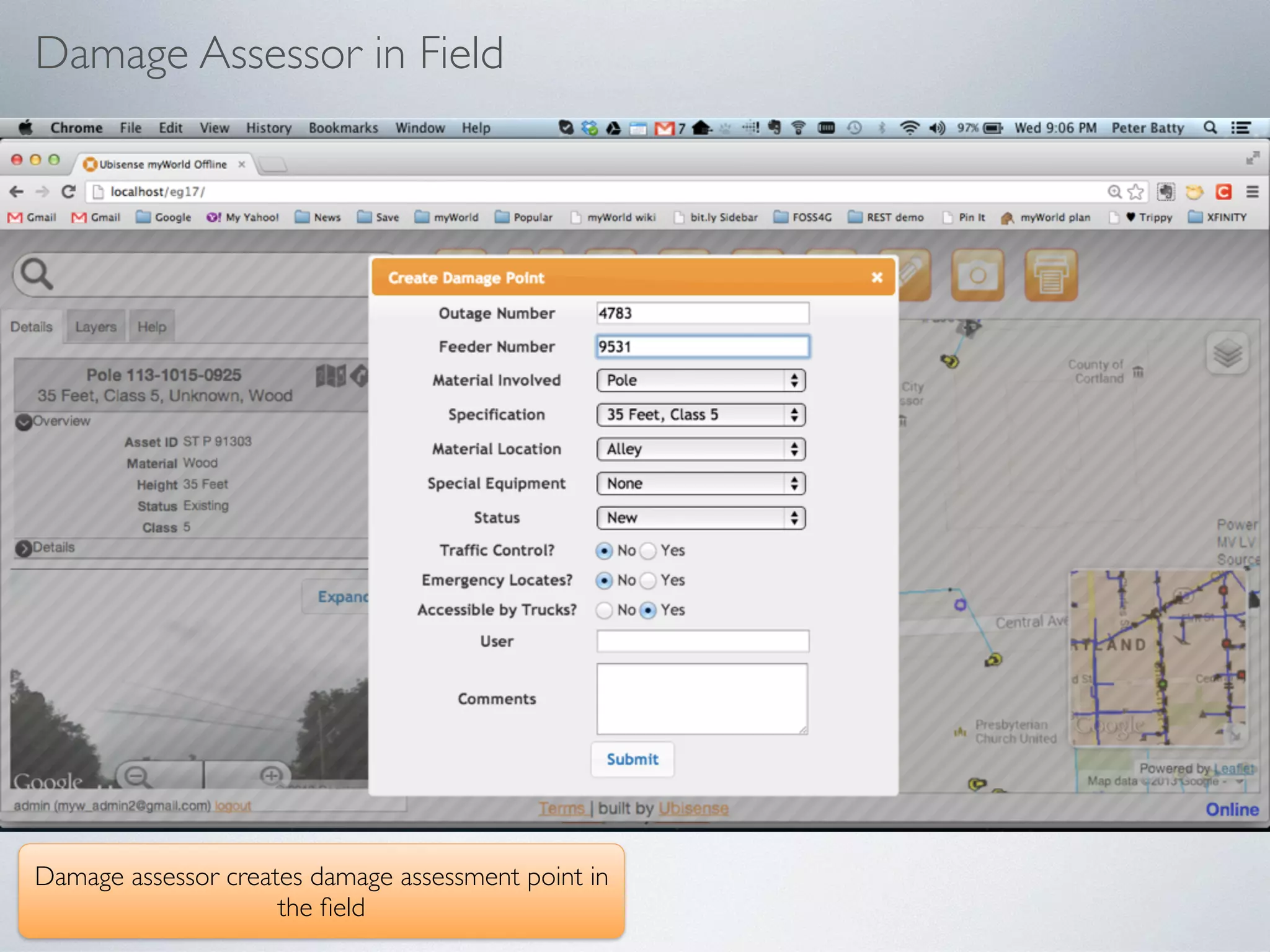Select No for Accessible by Trucks
1270x952 pixels.
(603, 610)
